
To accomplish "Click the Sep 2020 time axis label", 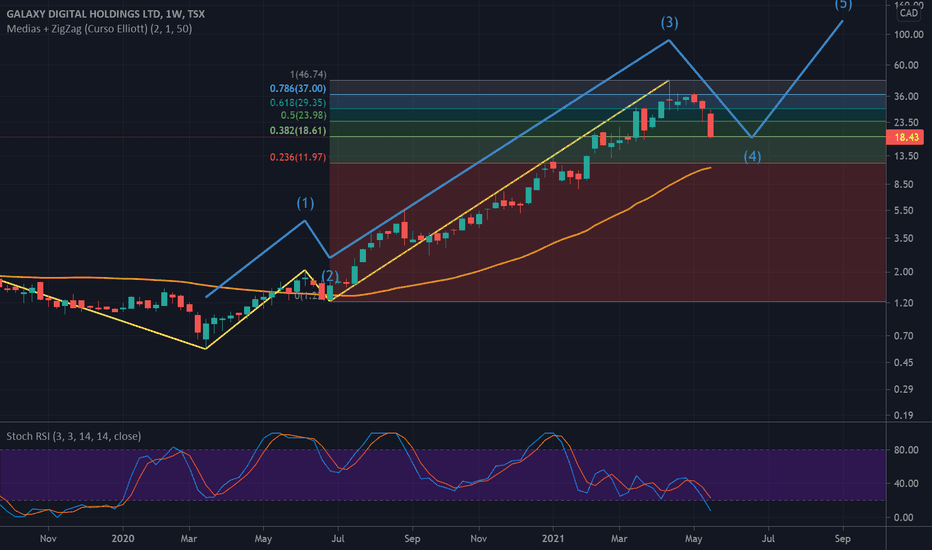I will [412, 539].
